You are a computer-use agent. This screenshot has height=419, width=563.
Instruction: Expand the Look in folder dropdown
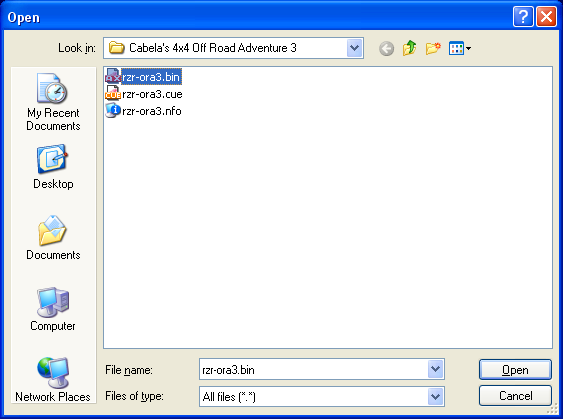tap(354, 48)
